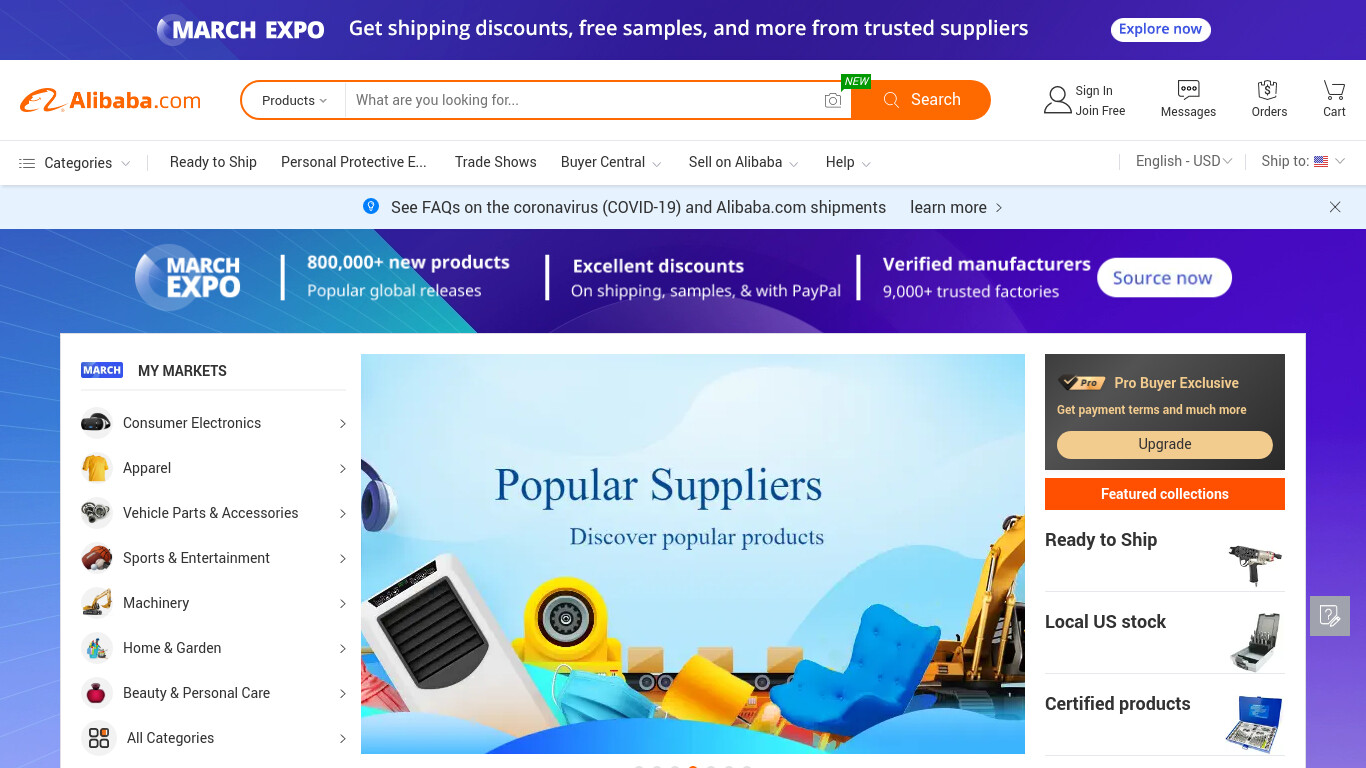This screenshot has height=768, width=1366.
Task: Open the Local US stock collection thumbnail
Action: pos(1254,641)
